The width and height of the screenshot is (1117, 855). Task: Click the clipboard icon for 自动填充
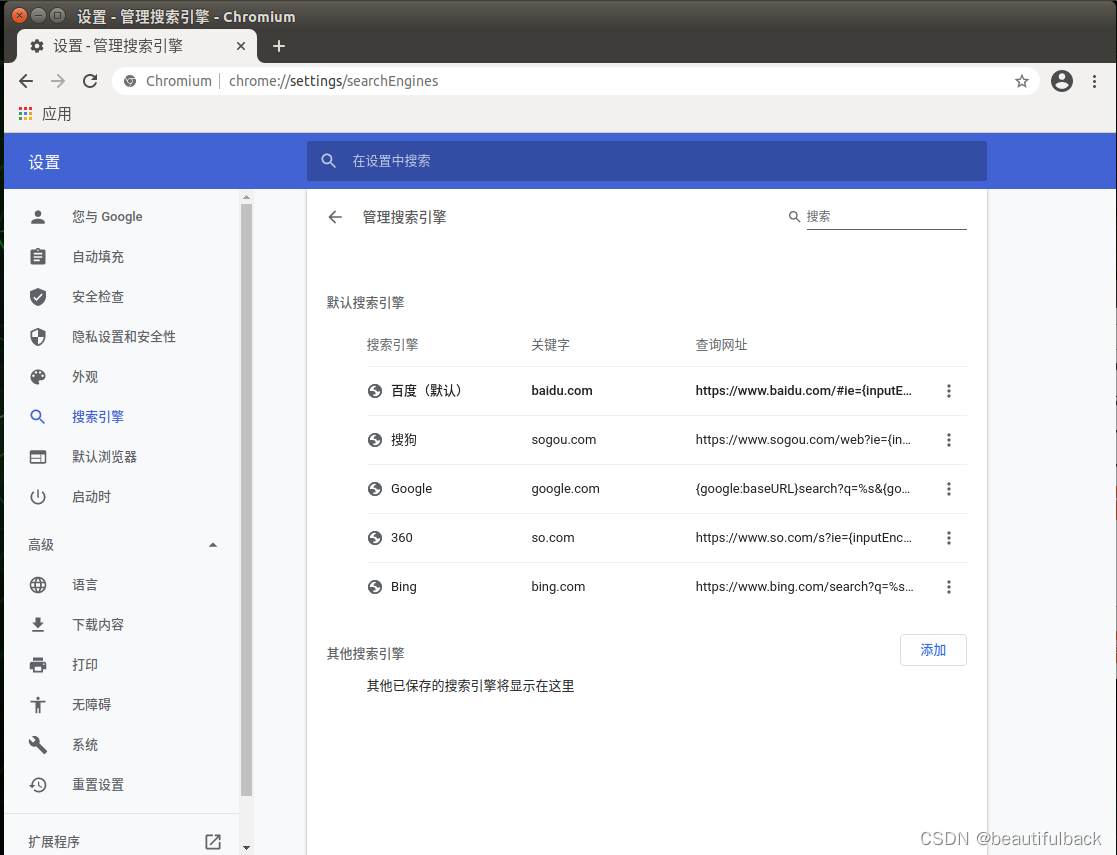tap(38, 256)
